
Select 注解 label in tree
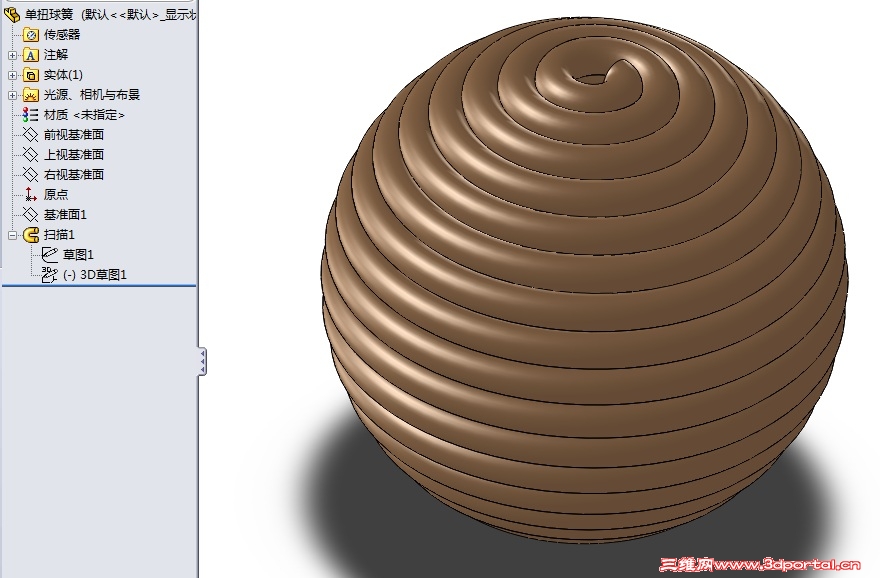pos(56,55)
